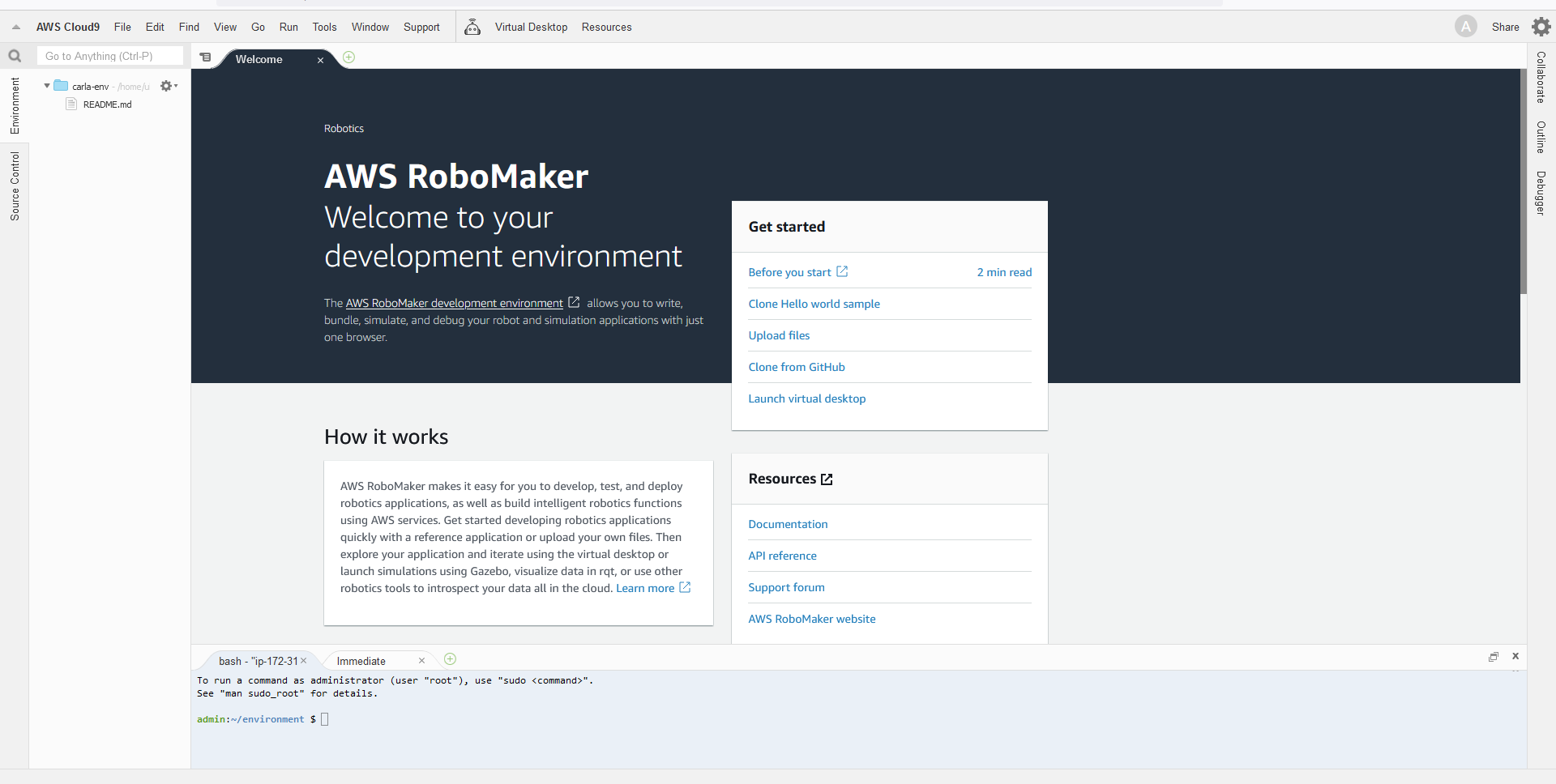Click the Welcome page vertical scrollbar
This screenshot has height=784, width=1556.
(x=1524, y=181)
